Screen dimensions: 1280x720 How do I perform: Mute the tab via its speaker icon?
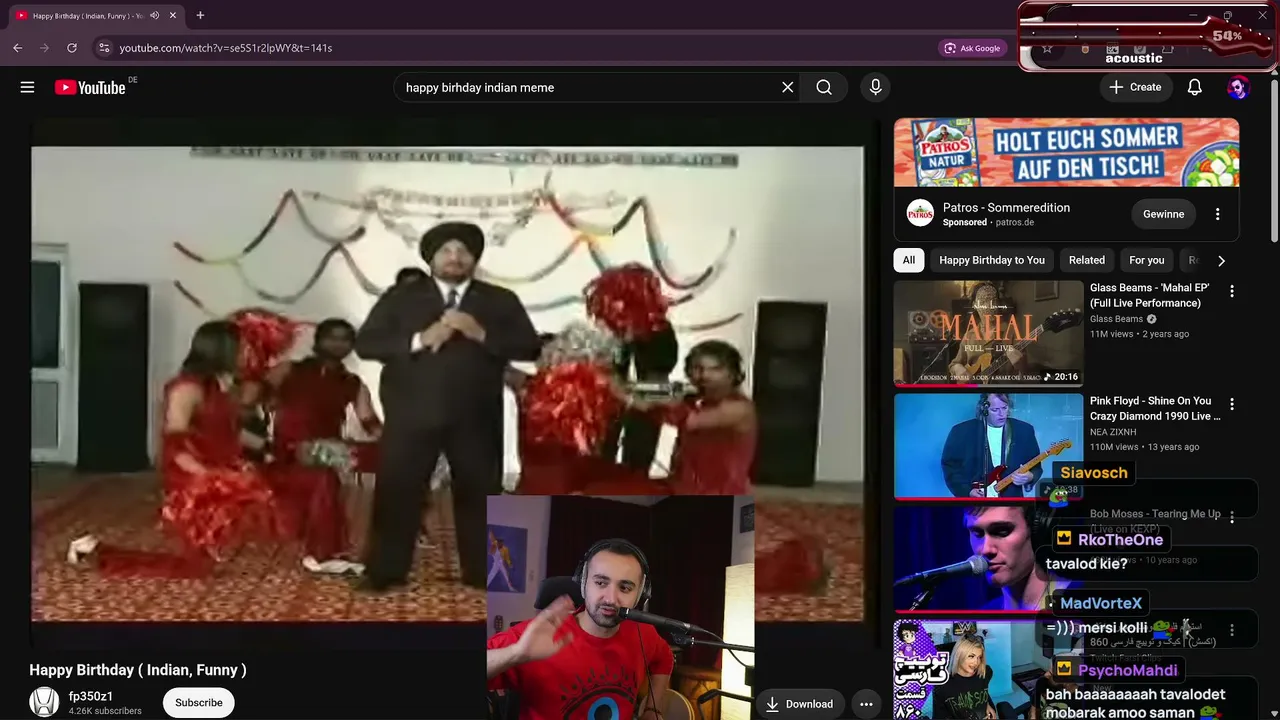click(154, 15)
